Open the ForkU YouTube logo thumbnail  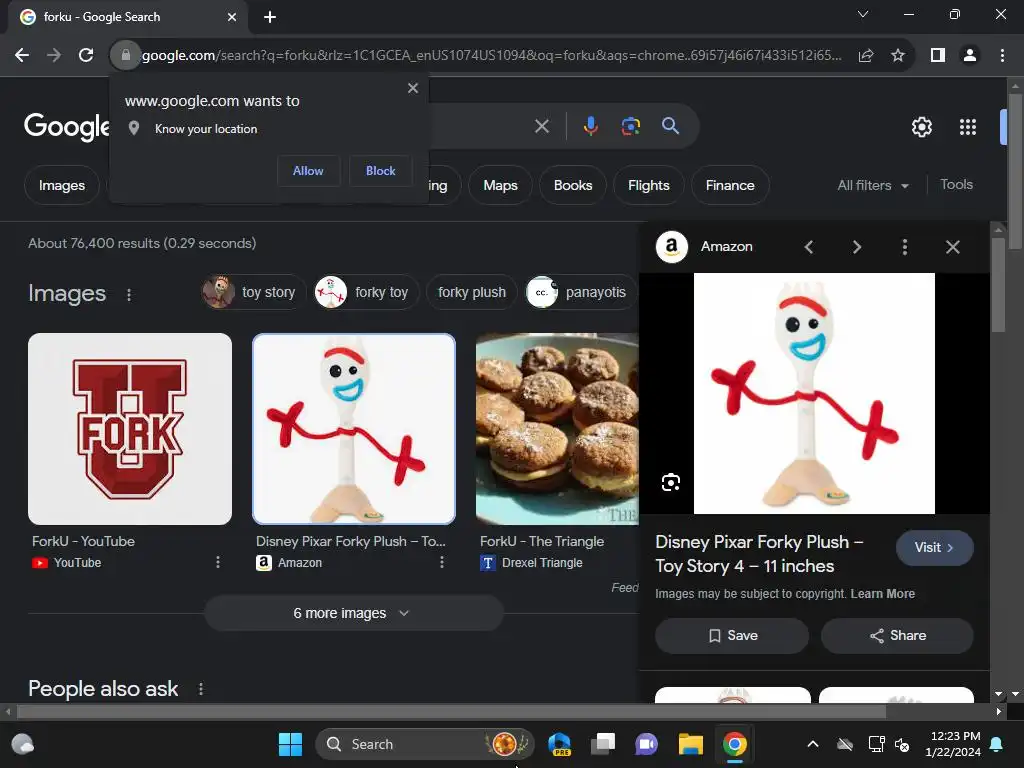[130, 429]
